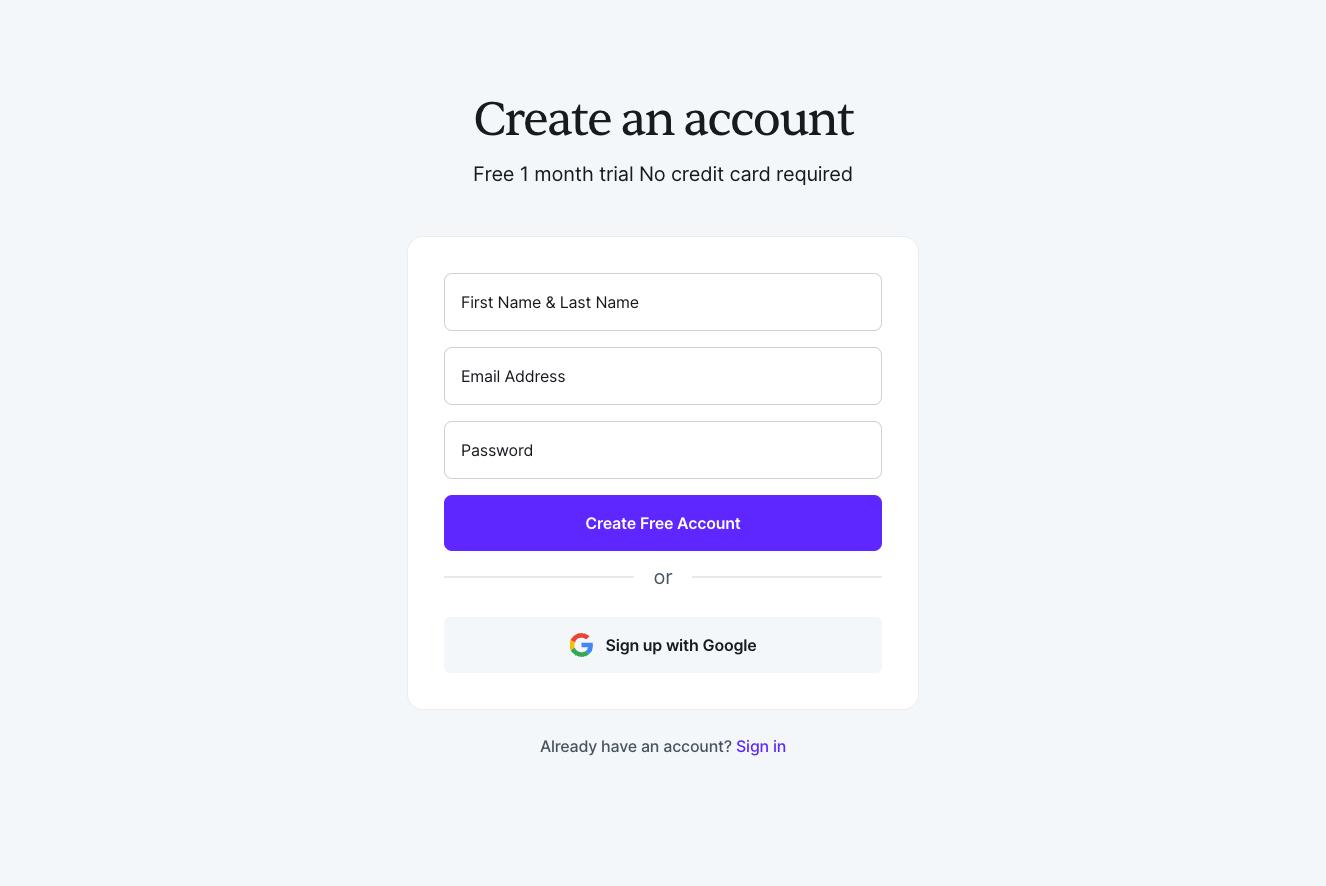The height and width of the screenshot is (886, 1326).
Task: Open the Sign in link
Action: click(760, 746)
